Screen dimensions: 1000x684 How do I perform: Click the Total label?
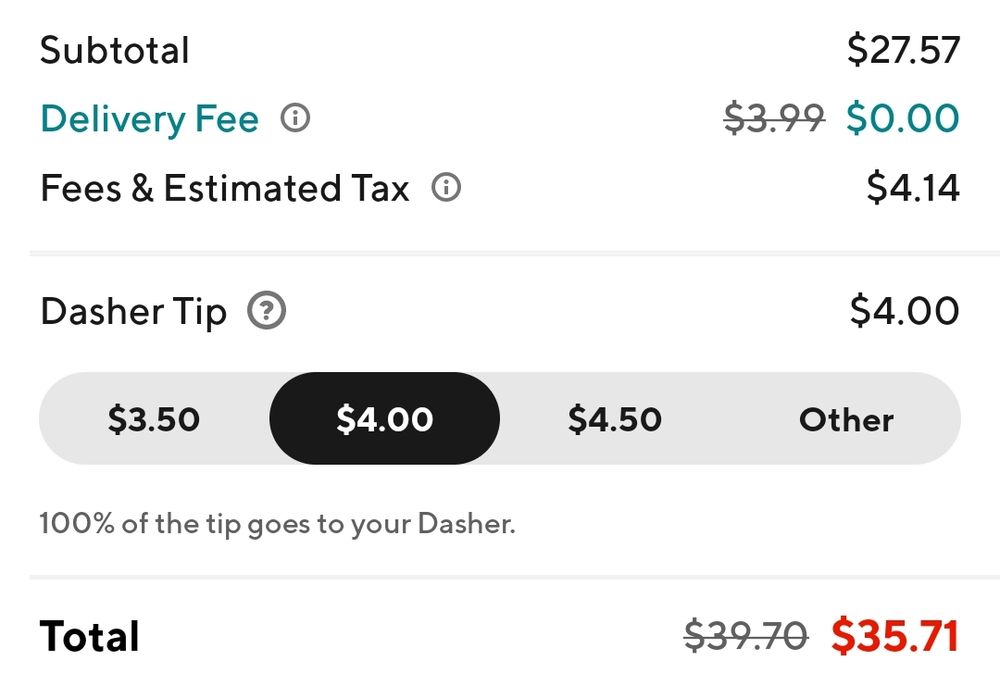pos(89,634)
